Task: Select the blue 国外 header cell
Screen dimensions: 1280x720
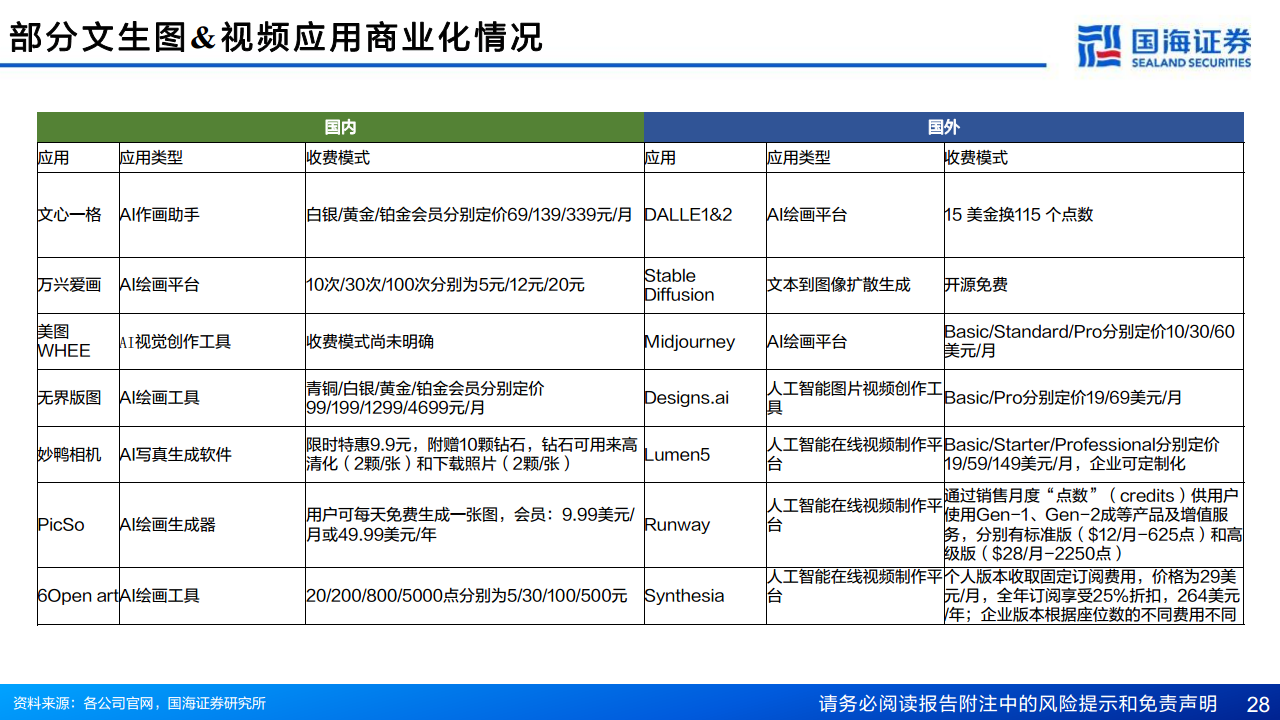Action: coord(944,127)
